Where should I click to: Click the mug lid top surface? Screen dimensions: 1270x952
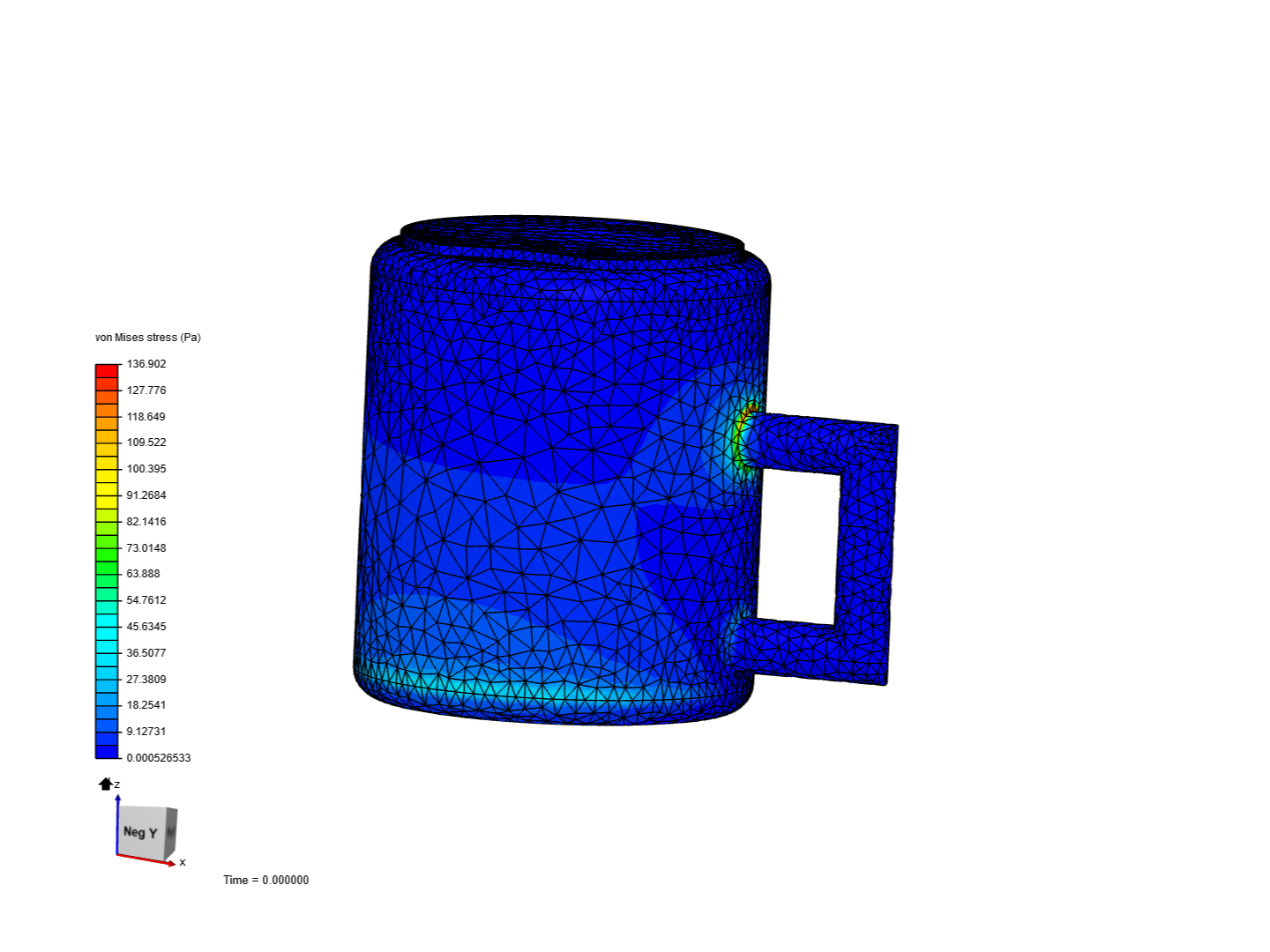pos(571,236)
